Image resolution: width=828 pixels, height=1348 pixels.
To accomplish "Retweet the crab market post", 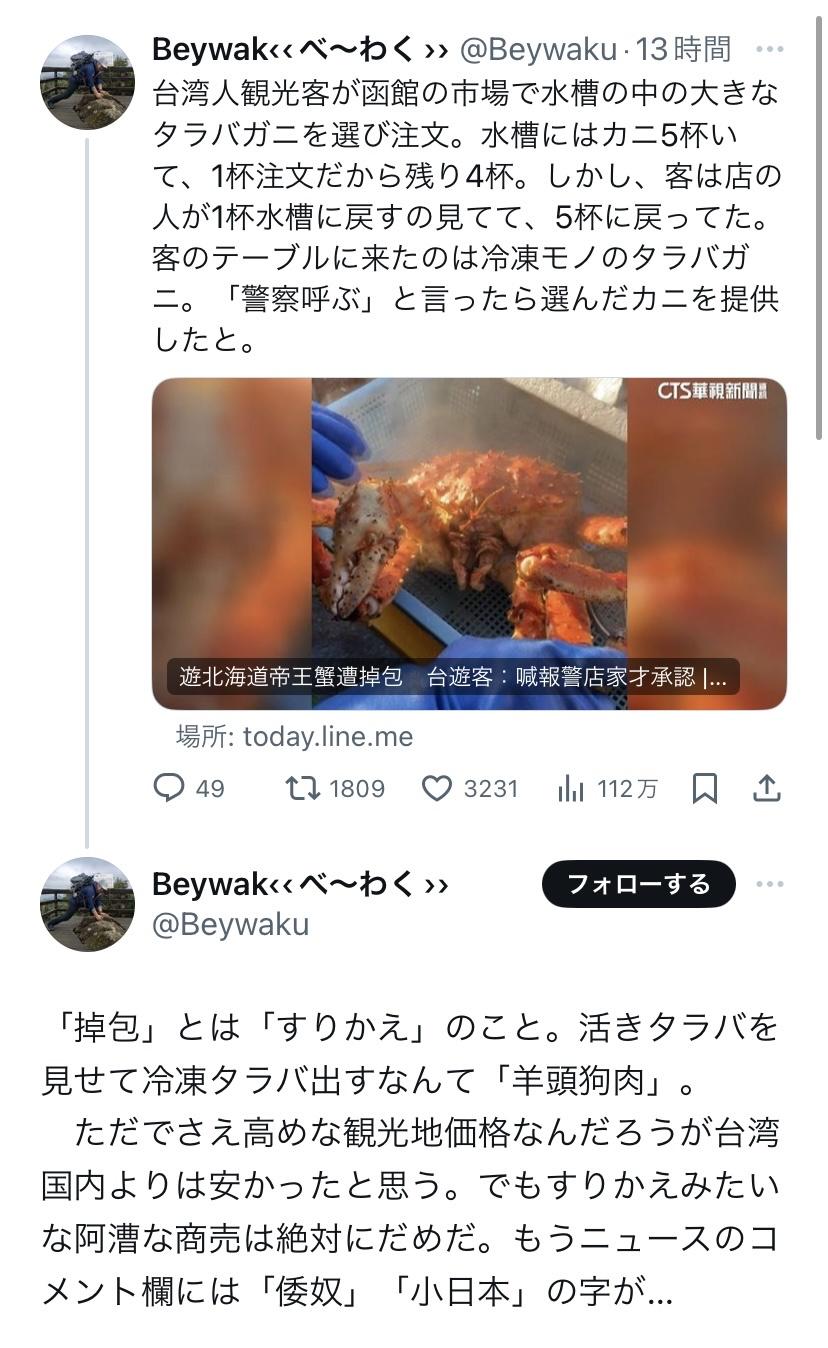I will click(334, 789).
